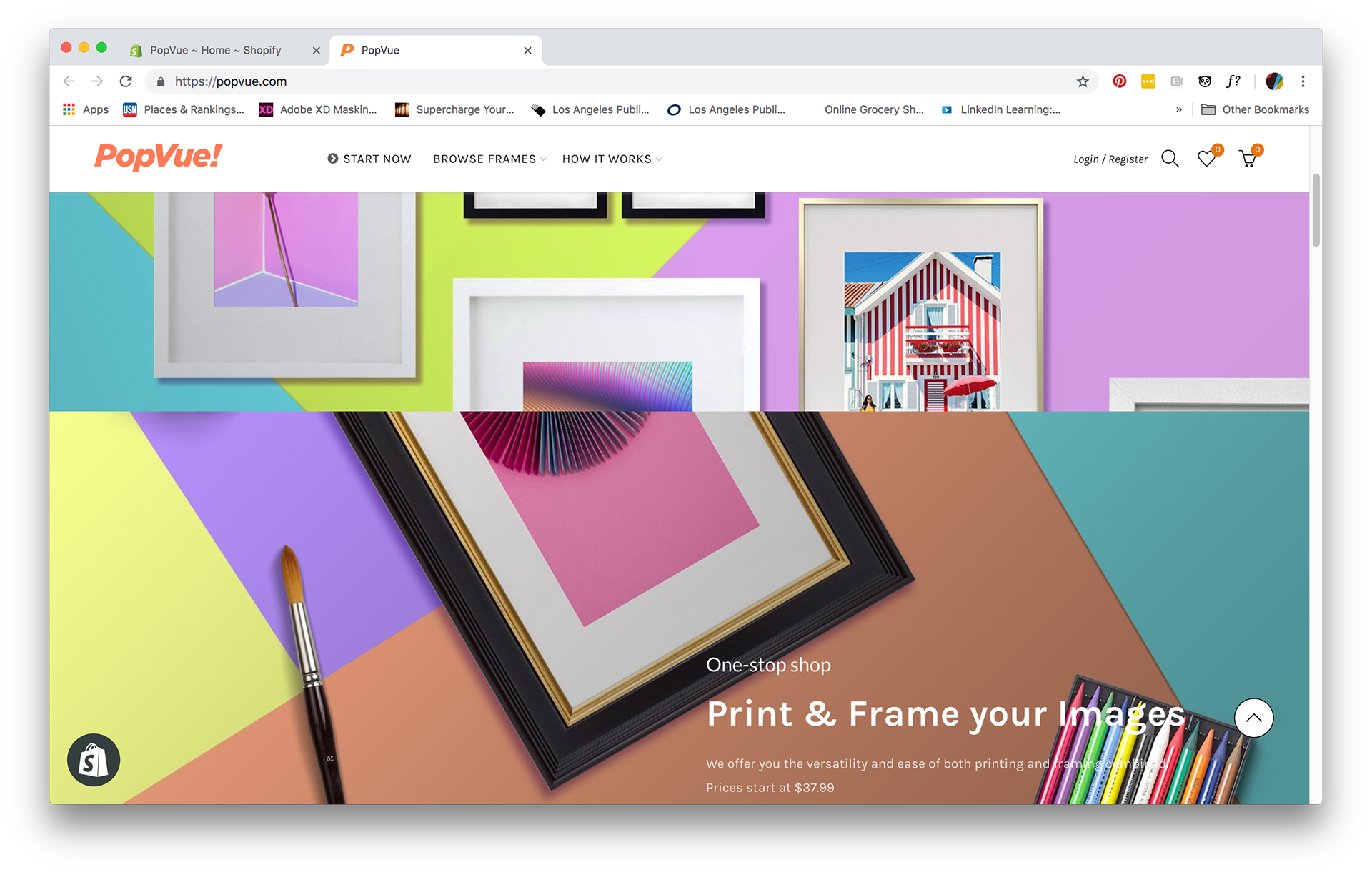Click the Shopify bag chat badge
The width and height of the screenshot is (1372, 875).
click(x=94, y=760)
